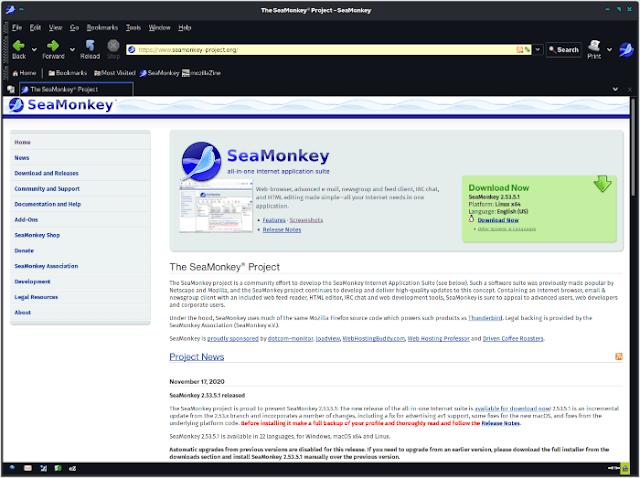This screenshot has height=478, width=640.
Task: Click the green tag icon in address bar
Action: 527,50
